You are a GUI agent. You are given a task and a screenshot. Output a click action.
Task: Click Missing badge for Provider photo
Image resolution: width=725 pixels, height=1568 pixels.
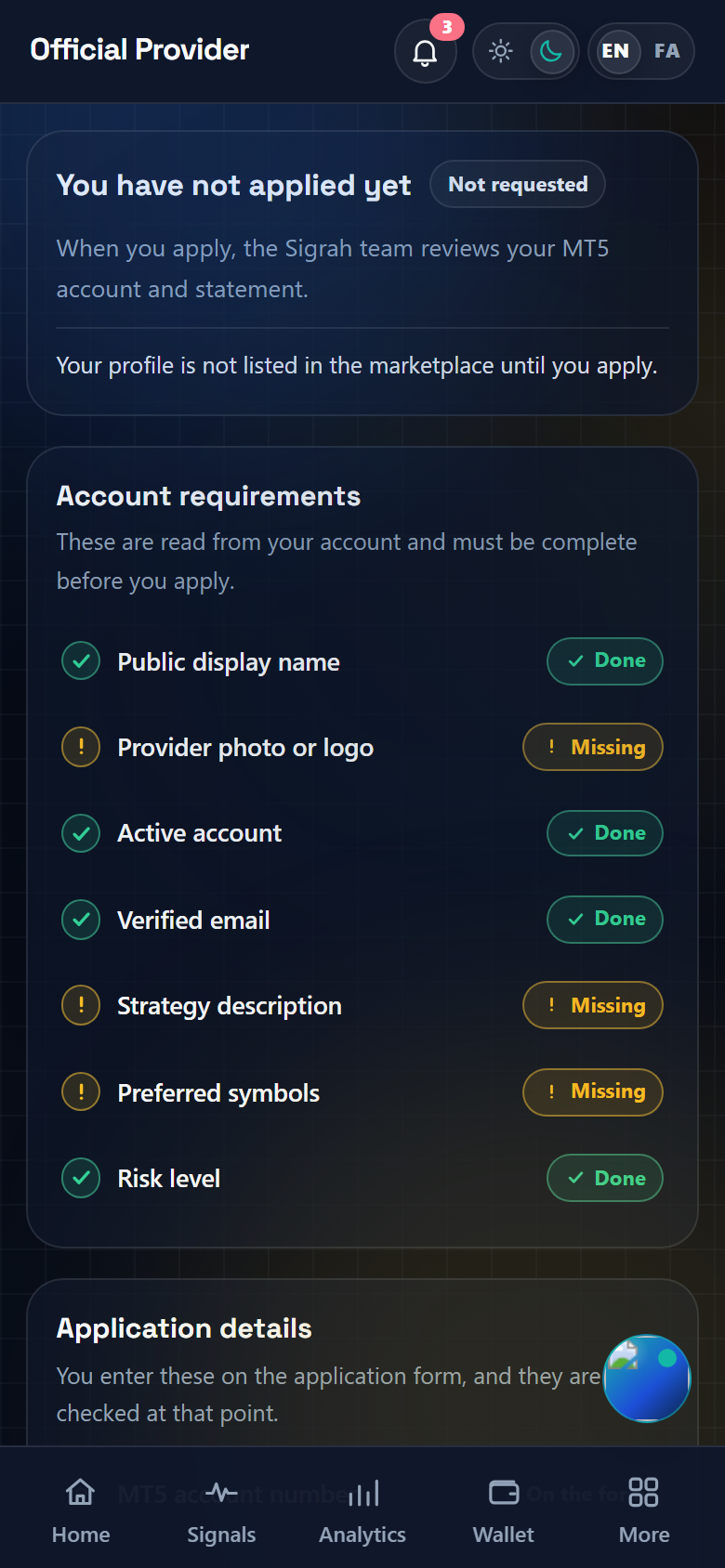(593, 747)
